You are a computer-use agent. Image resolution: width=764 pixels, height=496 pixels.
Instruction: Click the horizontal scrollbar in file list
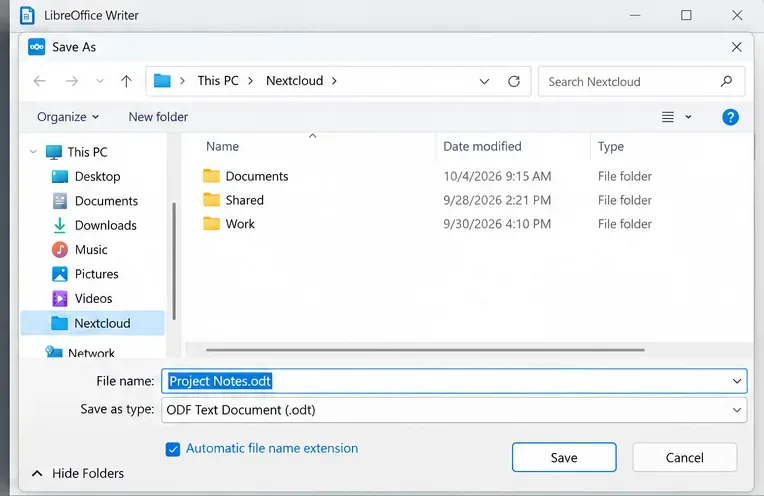pos(425,350)
